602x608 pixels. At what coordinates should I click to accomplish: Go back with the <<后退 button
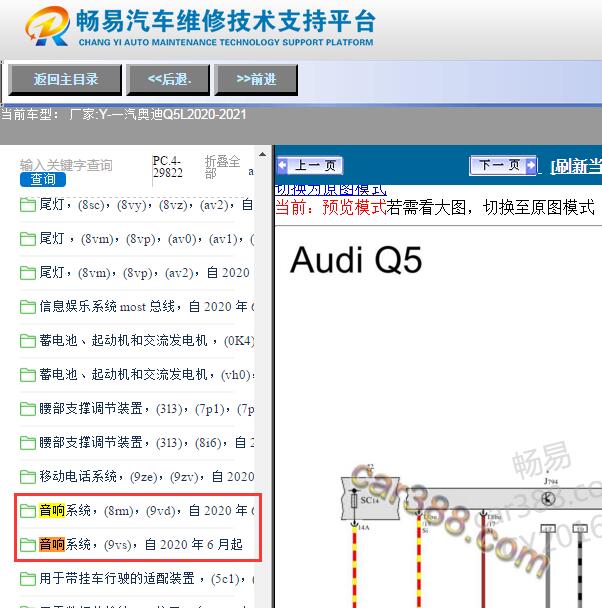pyautogui.click(x=168, y=79)
